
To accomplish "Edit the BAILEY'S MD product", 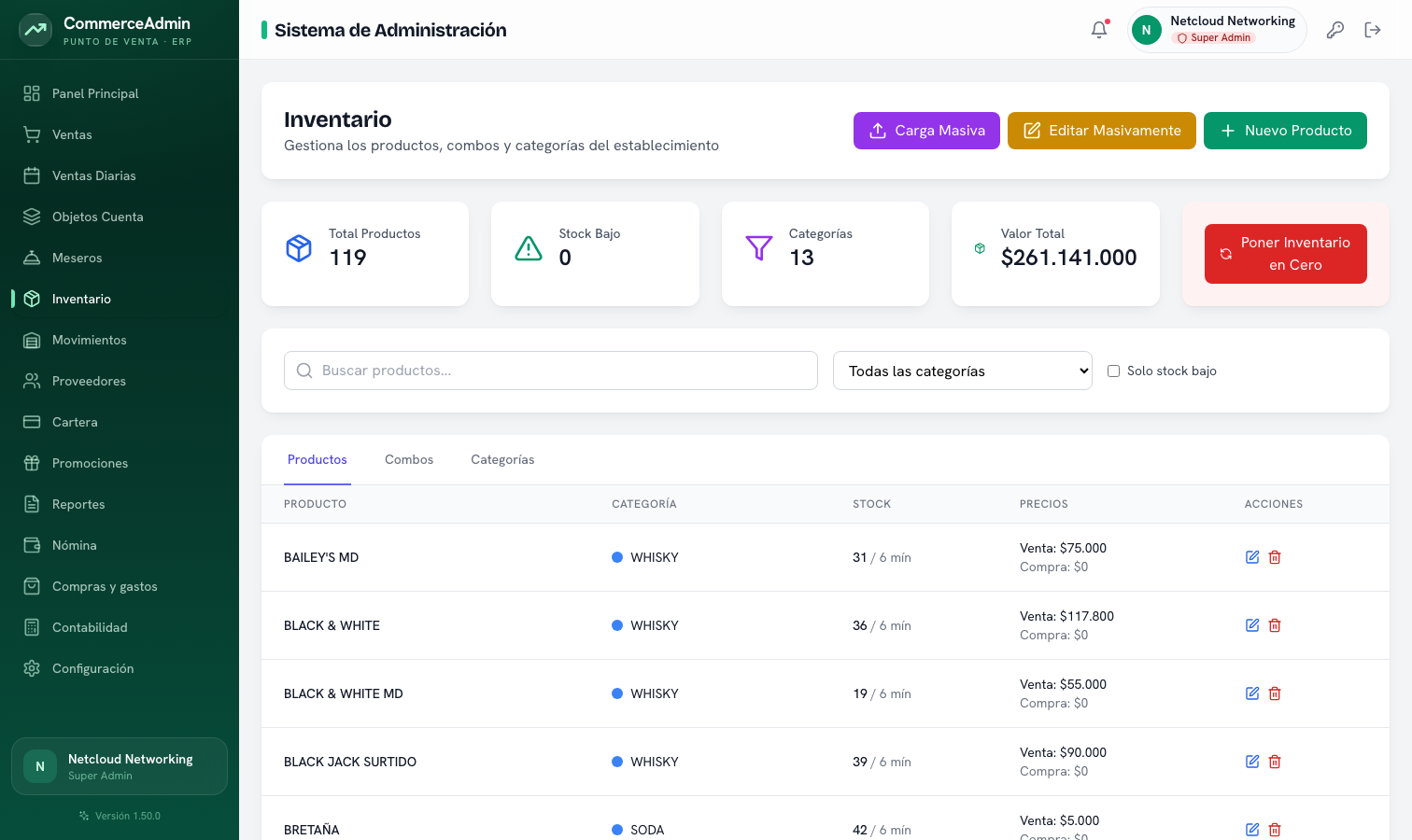I will coord(1252,557).
